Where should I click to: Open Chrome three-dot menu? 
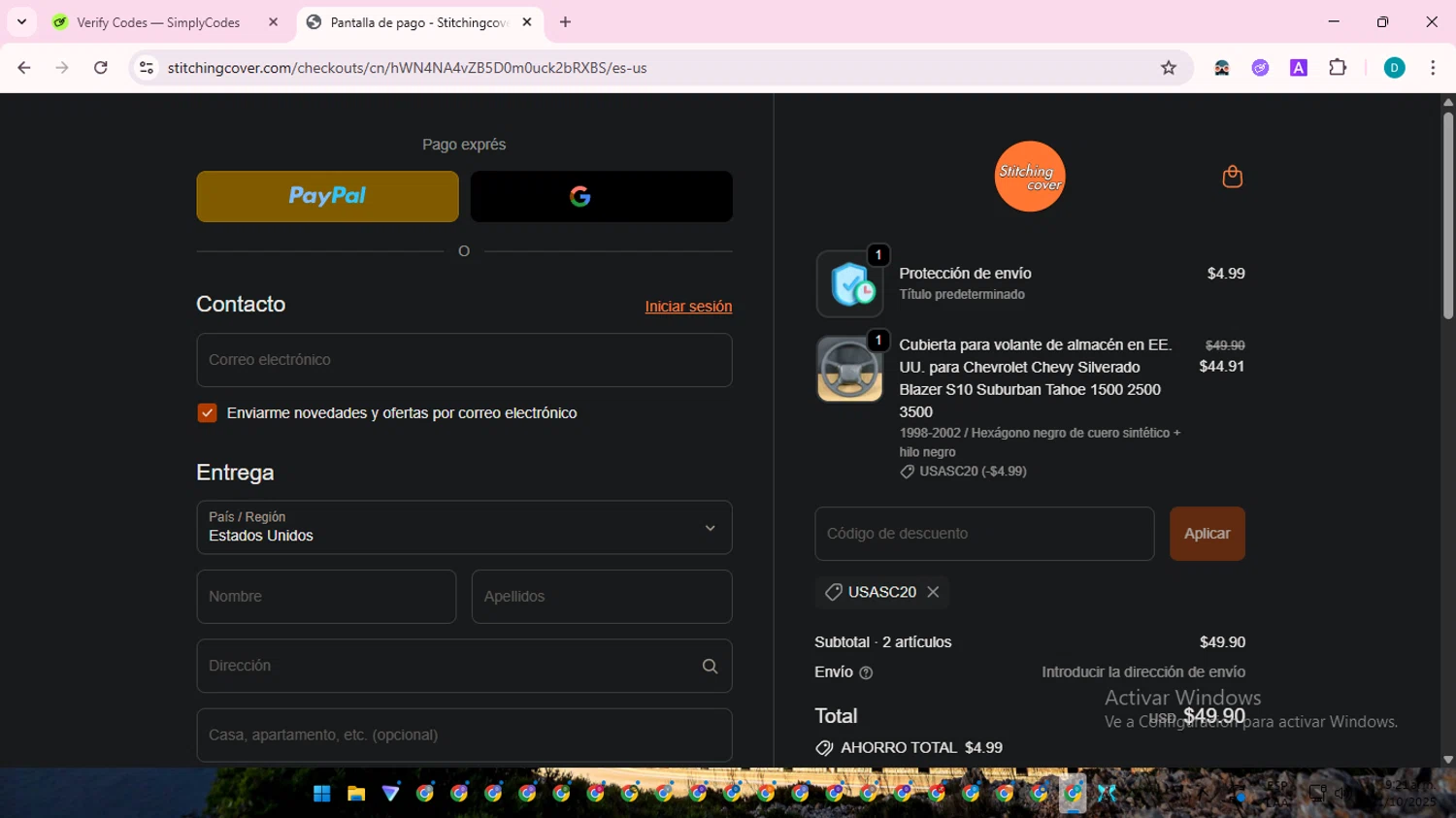tap(1433, 68)
